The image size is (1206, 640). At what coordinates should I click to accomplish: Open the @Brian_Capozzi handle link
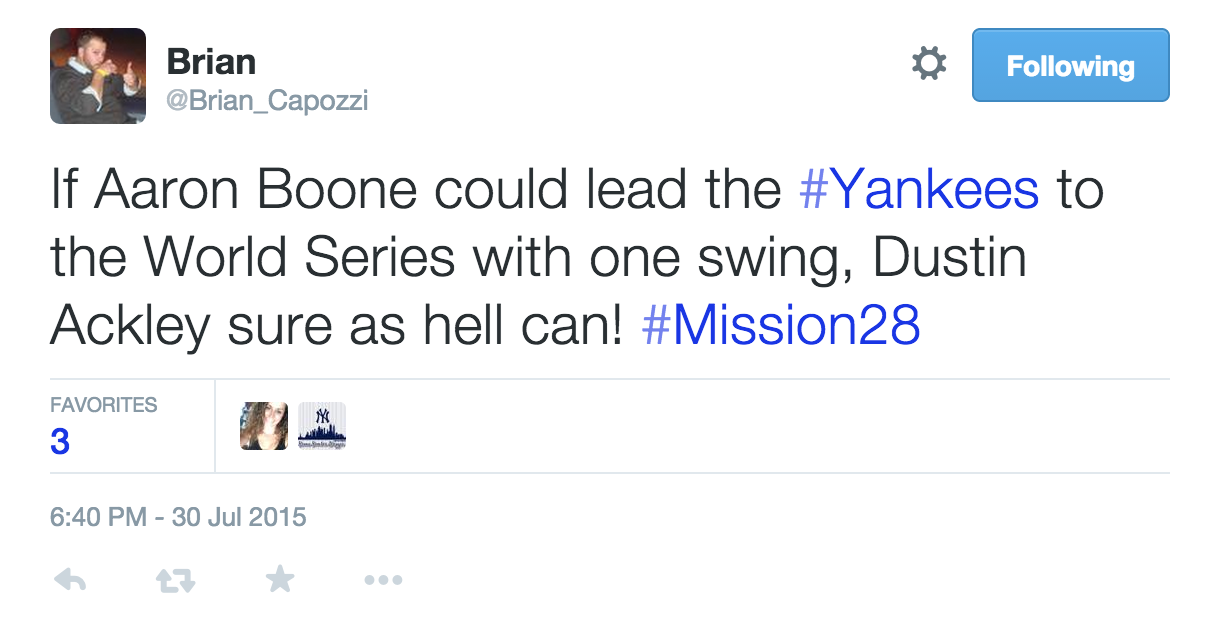[266, 101]
